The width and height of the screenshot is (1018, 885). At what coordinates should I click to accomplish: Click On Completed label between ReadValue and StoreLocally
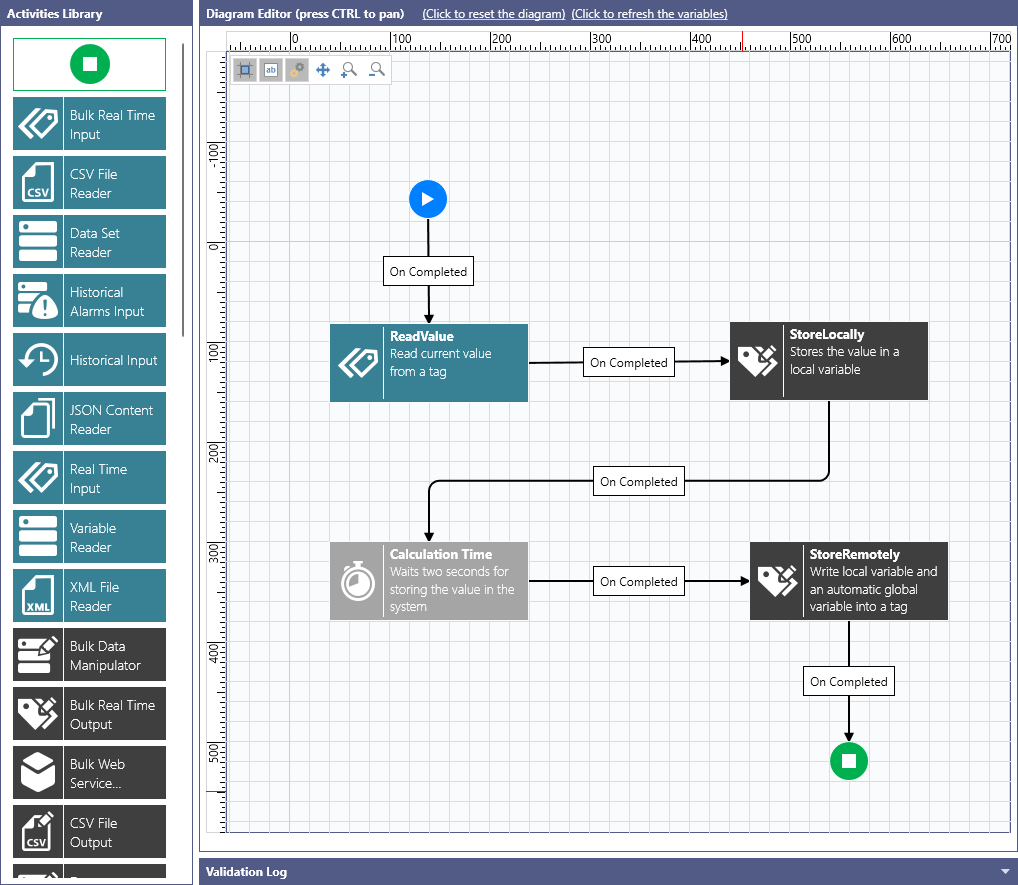(x=629, y=362)
